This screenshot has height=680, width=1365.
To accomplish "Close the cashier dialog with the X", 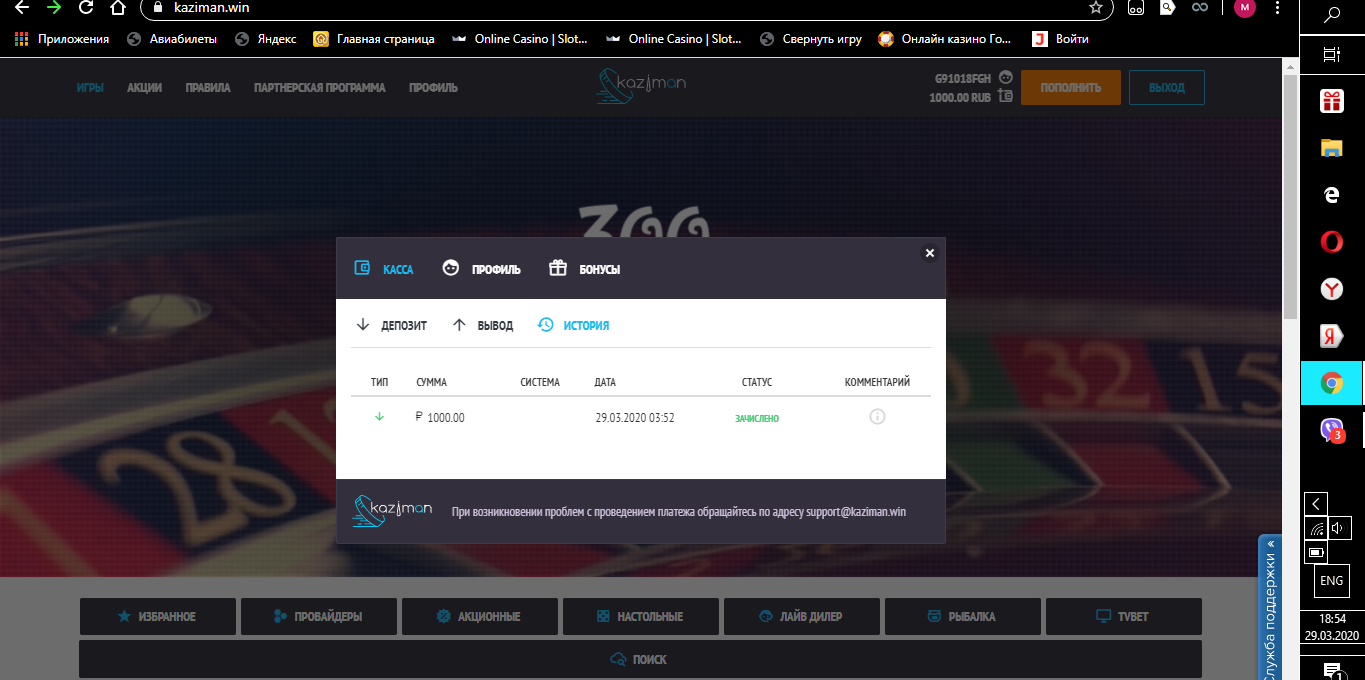I will pyautogui.click(x=930, y=253).
